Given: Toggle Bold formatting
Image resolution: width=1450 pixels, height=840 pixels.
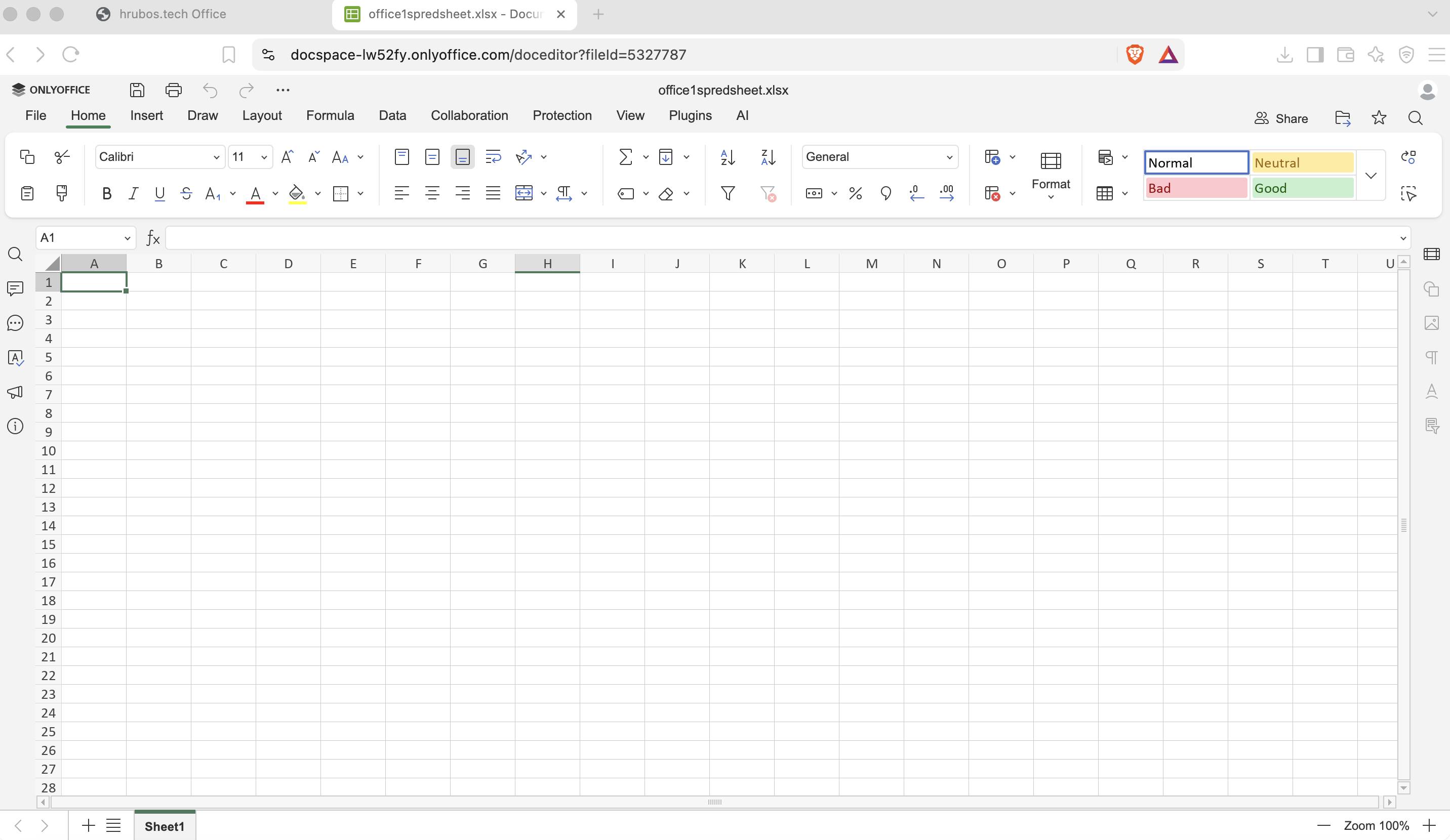Looking at the screenshot, I should [x=106, y=193].
